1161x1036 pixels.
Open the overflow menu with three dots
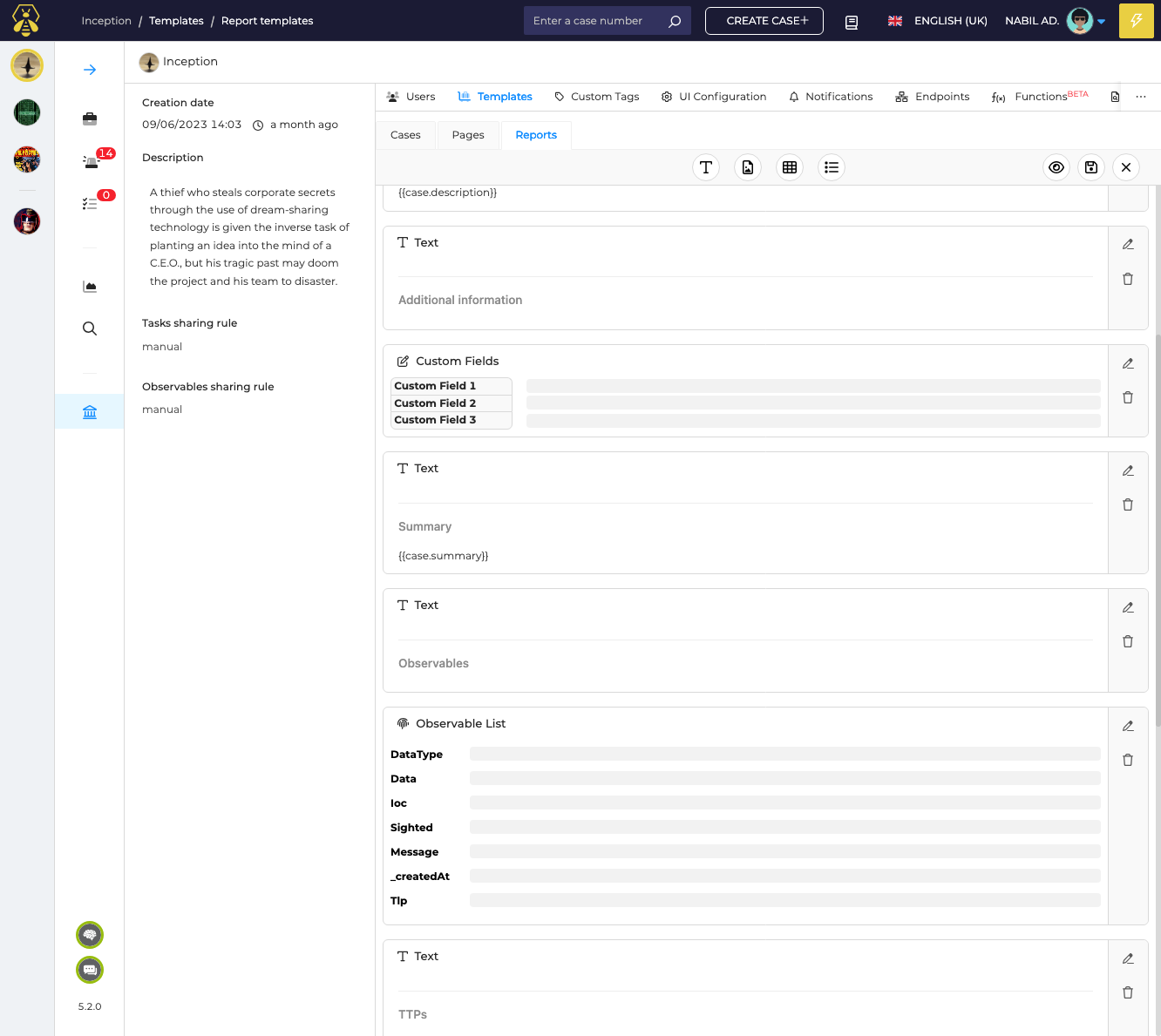pos(1142,97)
